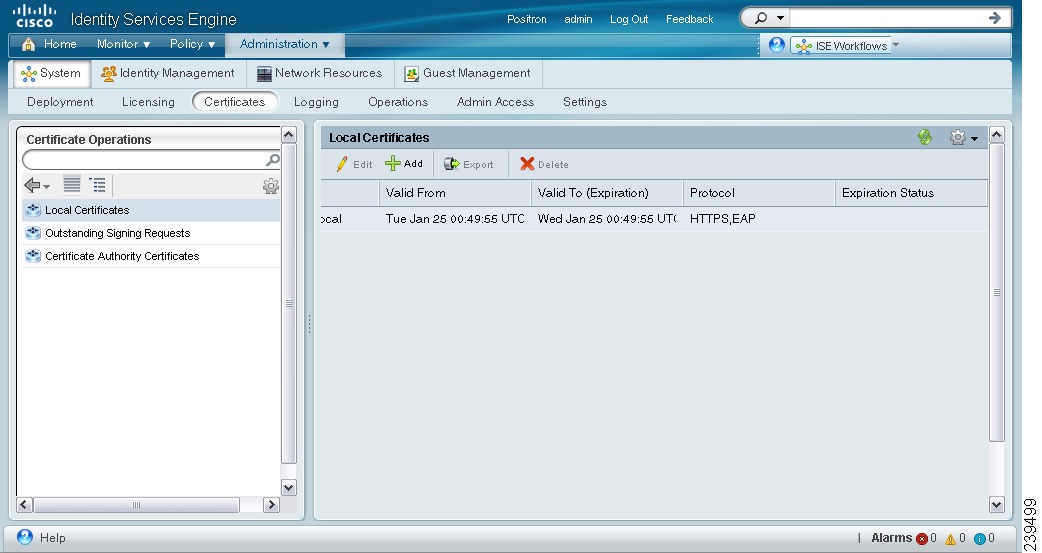The width and height of the screenshot is (1042, 553).
Task: Click the right panel scroll down arrow
Action: (996, 504)
